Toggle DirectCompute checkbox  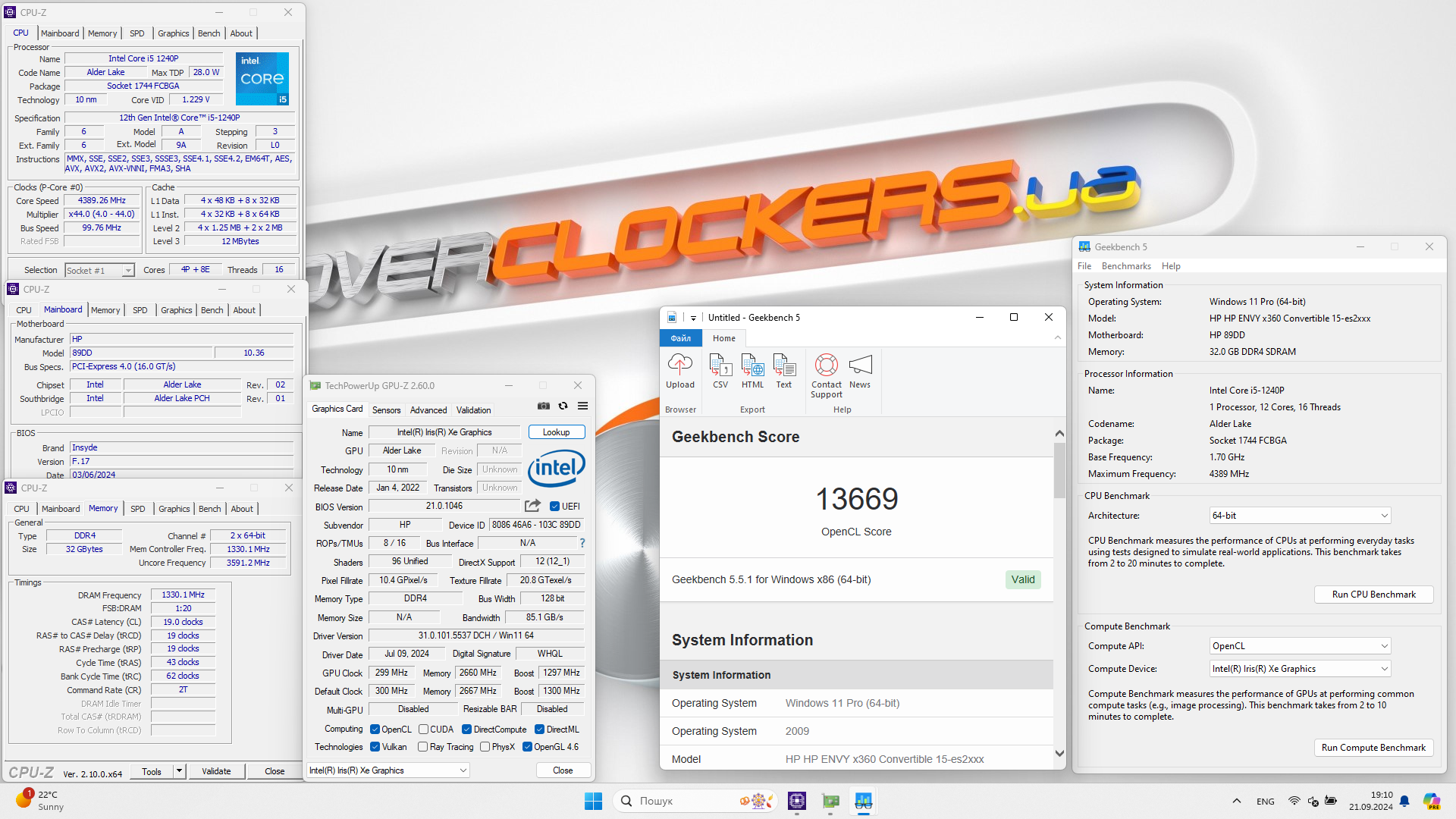click(x=466, y=730)
